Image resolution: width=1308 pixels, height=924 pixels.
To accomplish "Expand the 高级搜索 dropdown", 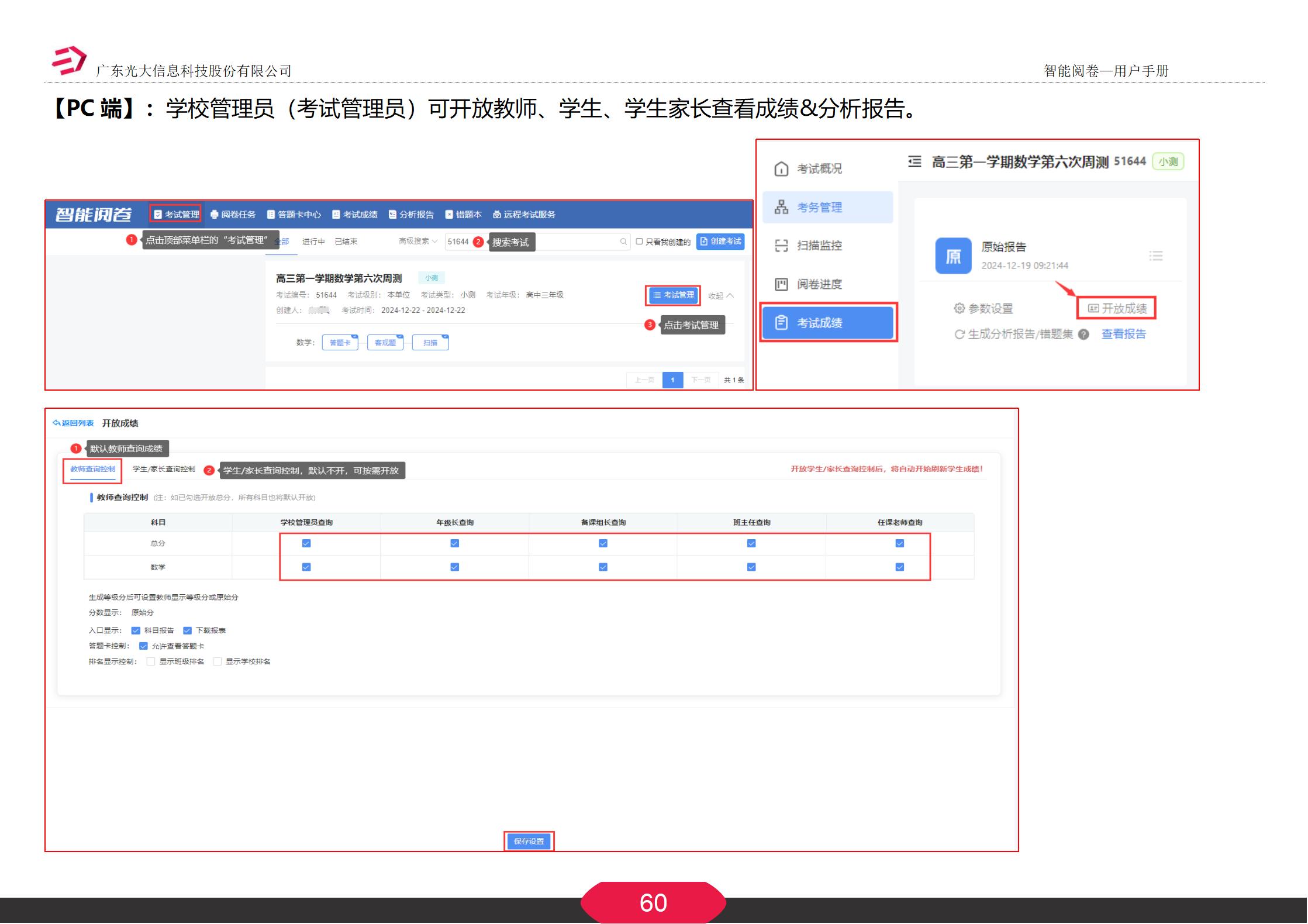I will point(416,241).
